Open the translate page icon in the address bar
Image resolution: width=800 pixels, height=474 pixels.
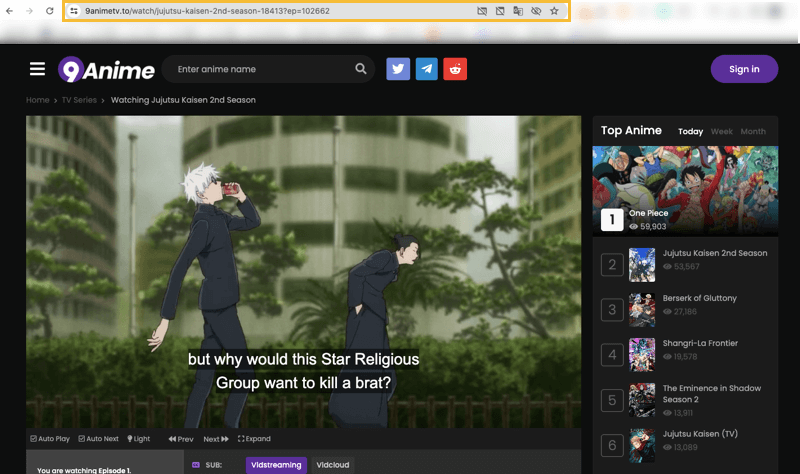pos(518,11)
